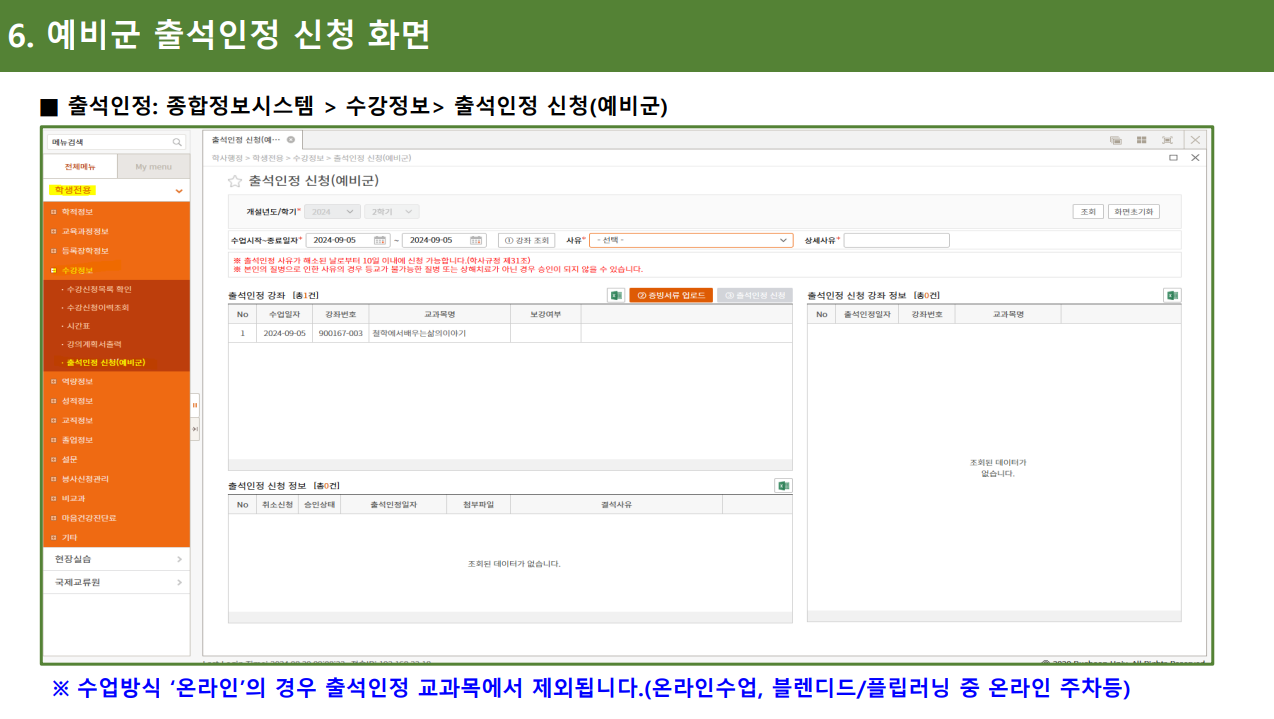Open 수강신청이력조회 menu item
The image size is (1274, 719).
pos(97,307)
